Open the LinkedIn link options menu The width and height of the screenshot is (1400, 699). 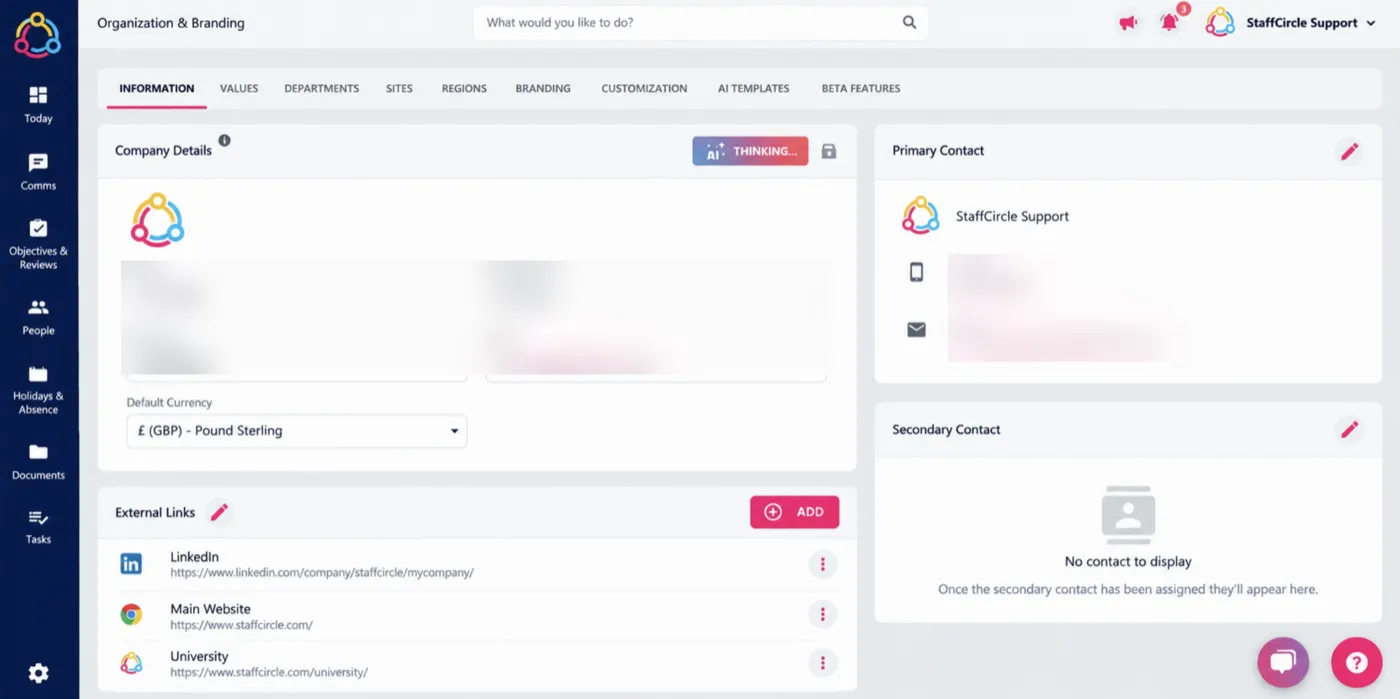[x=822, y=565]
